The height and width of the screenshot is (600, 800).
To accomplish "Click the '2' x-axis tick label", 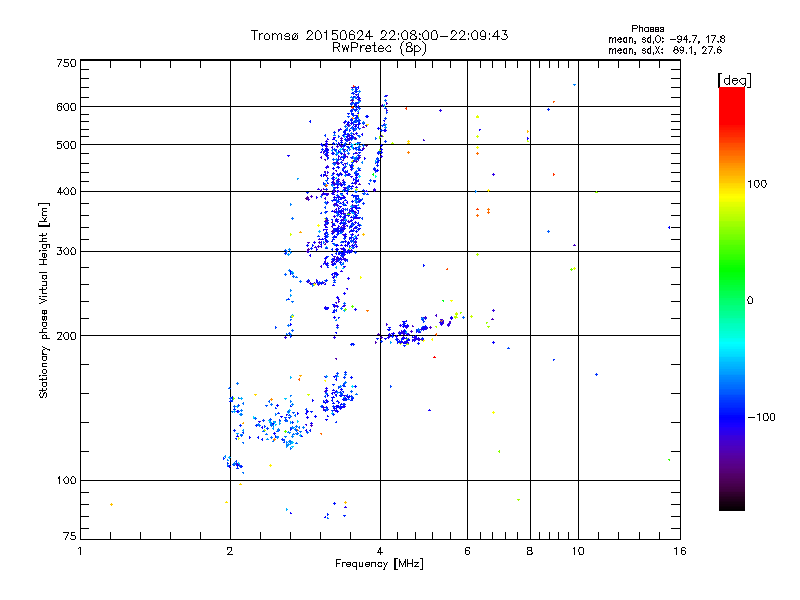I will tap(230, 551).
